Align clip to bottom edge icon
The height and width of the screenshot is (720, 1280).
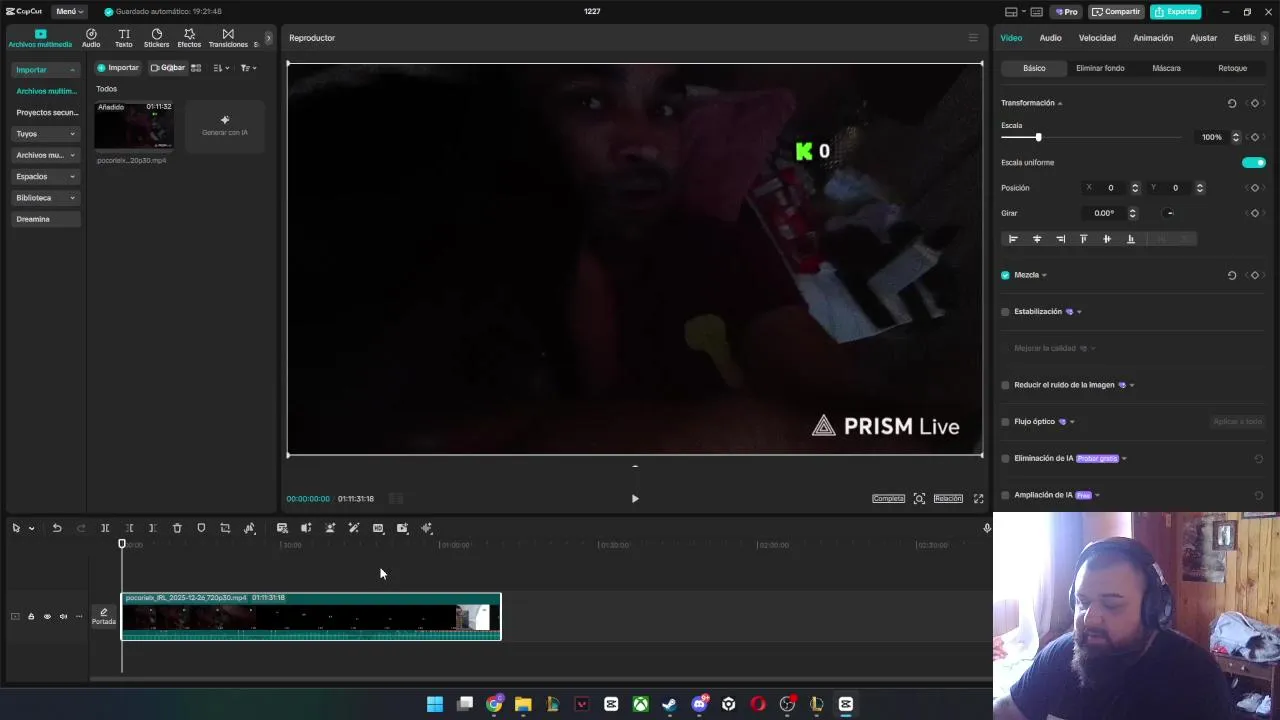click(x=1131, y=239)
